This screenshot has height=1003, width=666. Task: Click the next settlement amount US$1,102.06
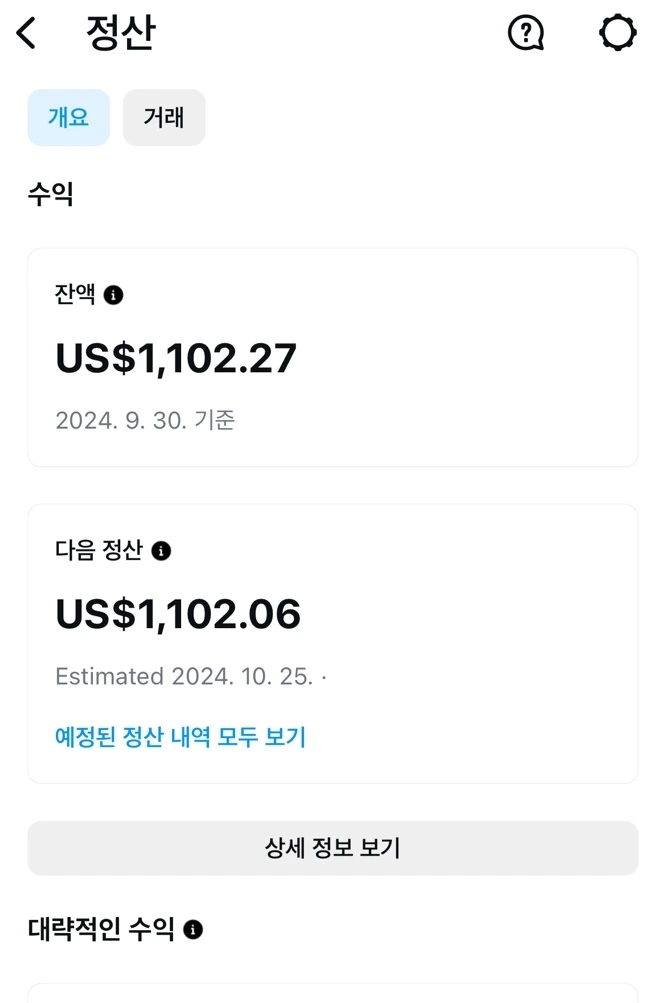pyautogui.click(x=178, y=613)
